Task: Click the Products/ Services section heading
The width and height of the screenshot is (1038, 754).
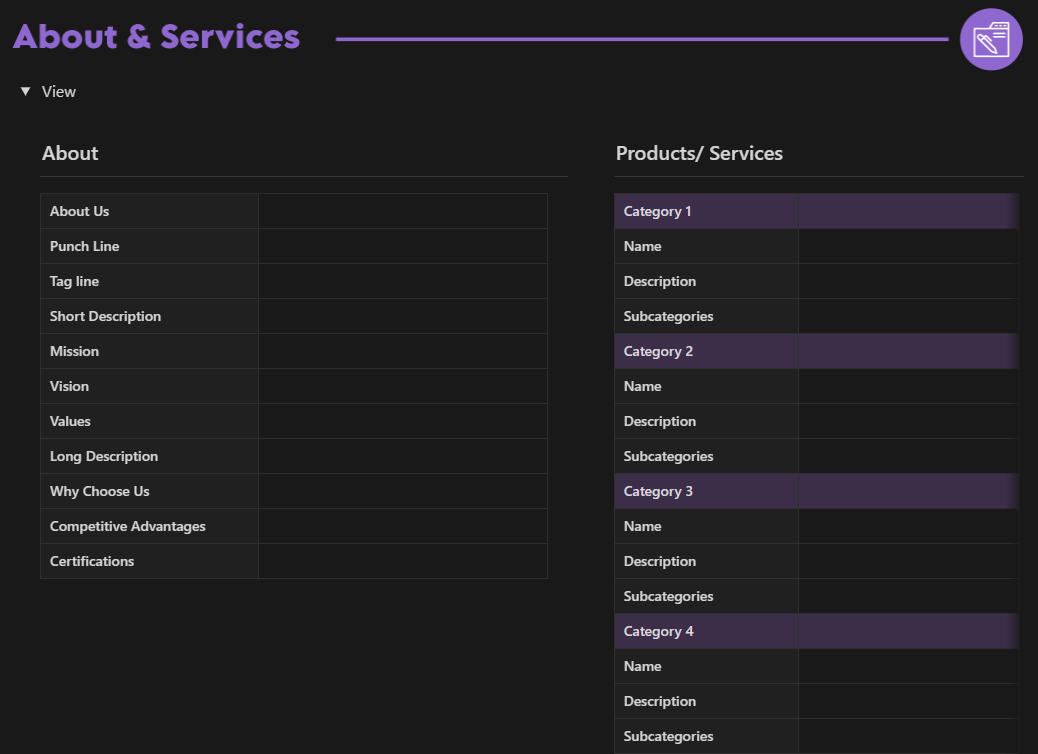Action: (699, 153)
